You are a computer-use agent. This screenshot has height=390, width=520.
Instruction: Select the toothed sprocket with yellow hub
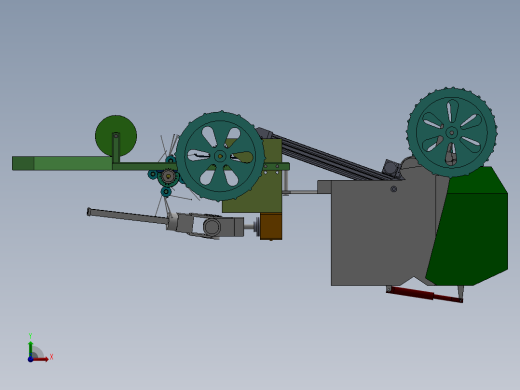click(168, 176)
